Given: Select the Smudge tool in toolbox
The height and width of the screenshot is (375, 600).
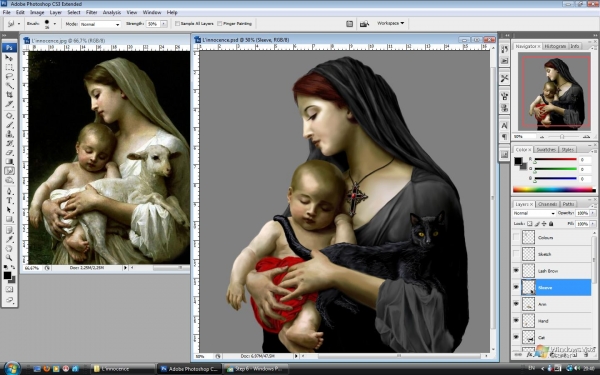Looking at the screenshot, I should [x=9, y=171].
